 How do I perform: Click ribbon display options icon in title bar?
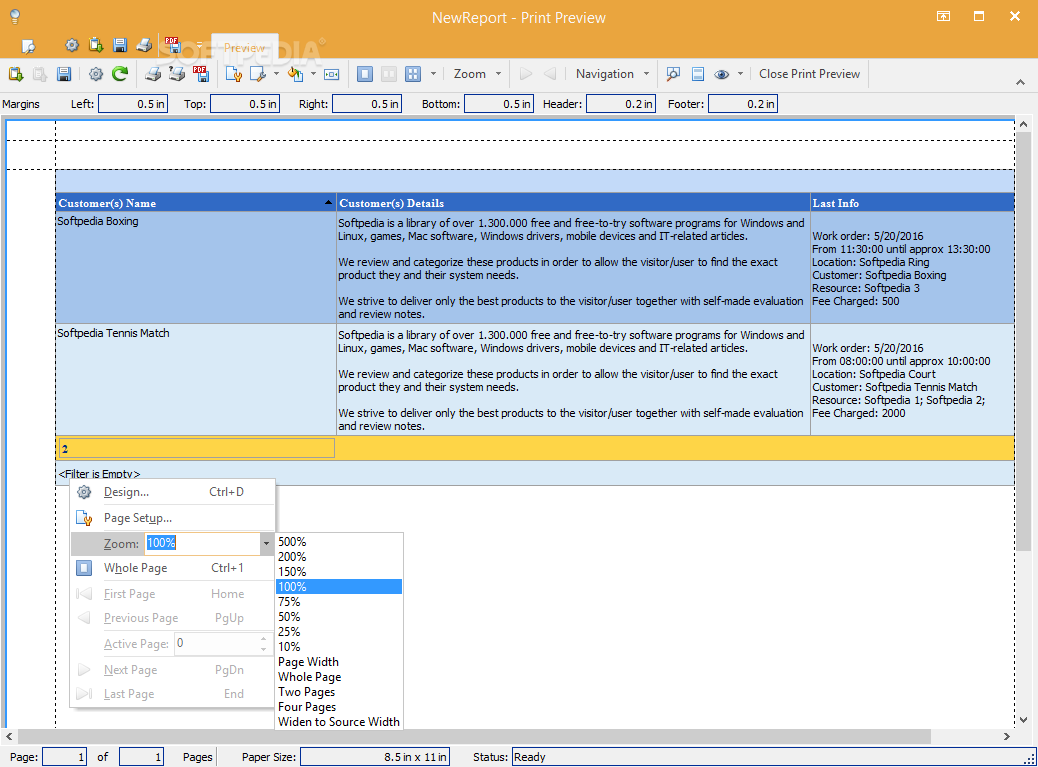click(943, 17)
